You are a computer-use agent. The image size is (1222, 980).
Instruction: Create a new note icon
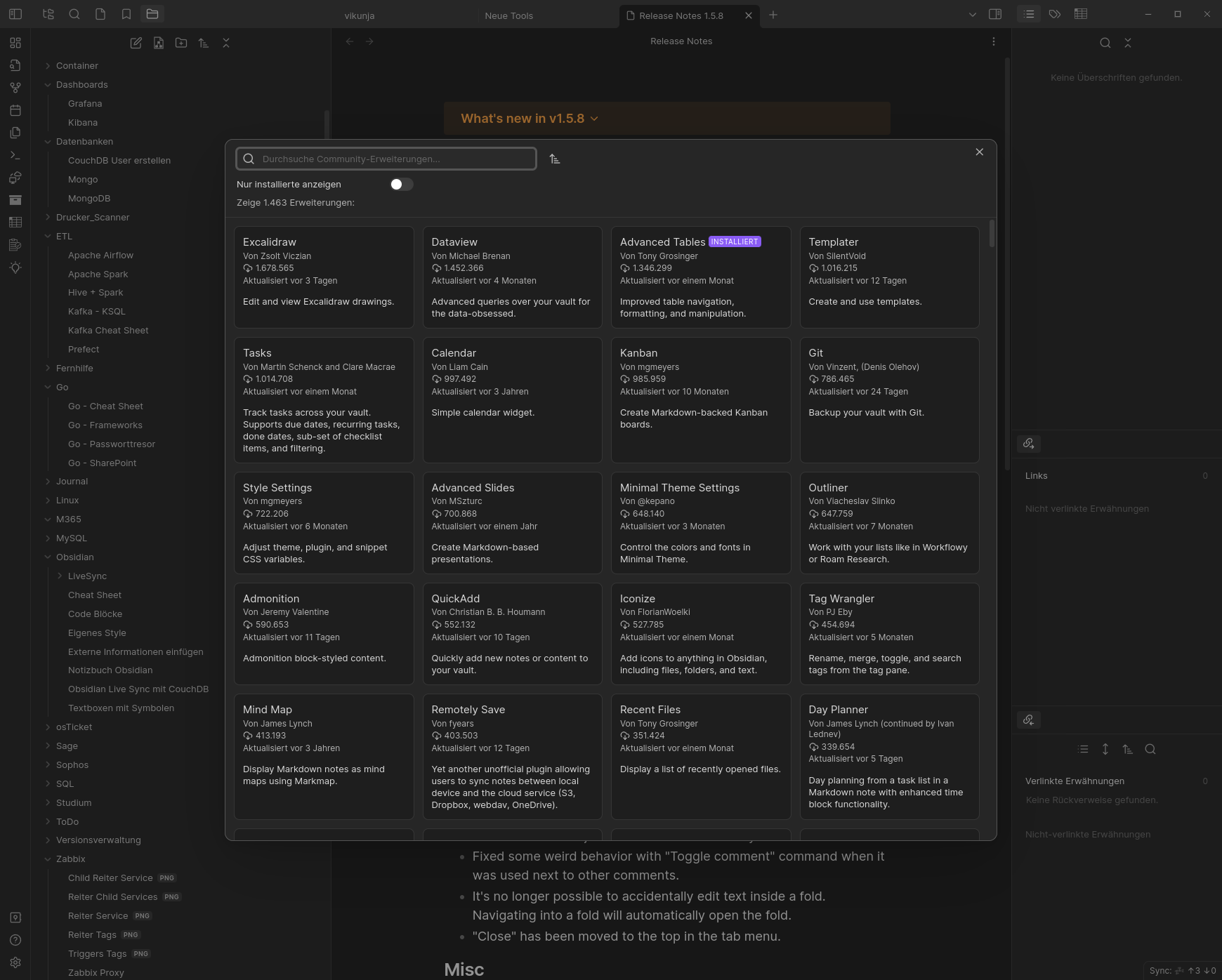pos(136,43)
